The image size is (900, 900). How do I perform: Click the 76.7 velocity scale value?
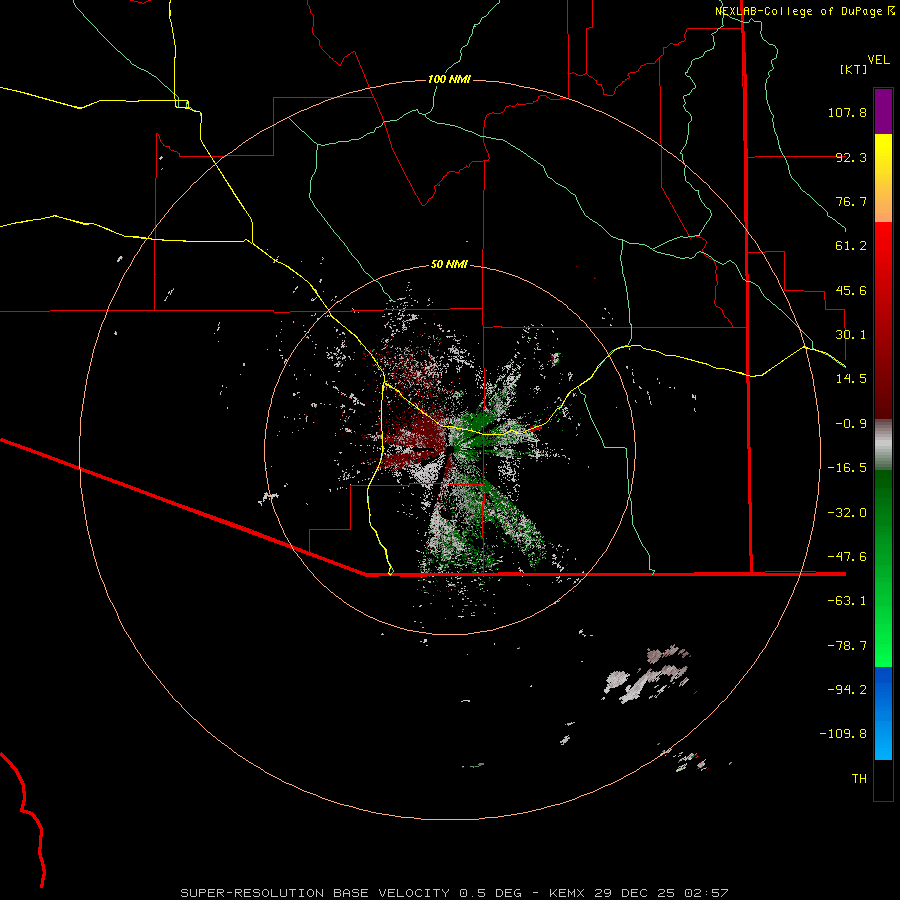tap(851, 201)
